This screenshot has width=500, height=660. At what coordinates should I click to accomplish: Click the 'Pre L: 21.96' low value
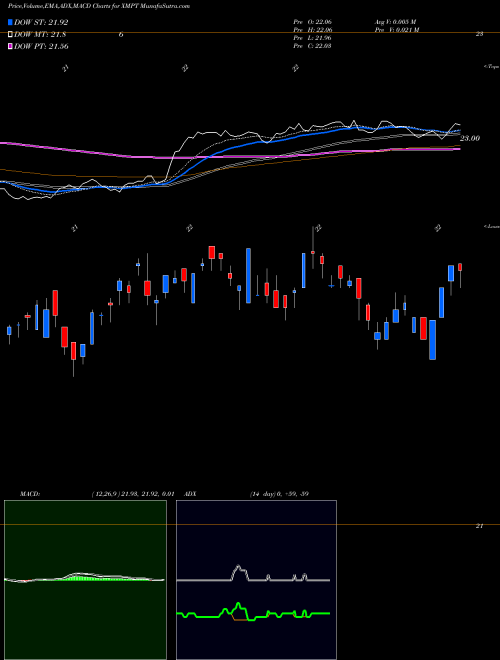click(x=313, y=38)
